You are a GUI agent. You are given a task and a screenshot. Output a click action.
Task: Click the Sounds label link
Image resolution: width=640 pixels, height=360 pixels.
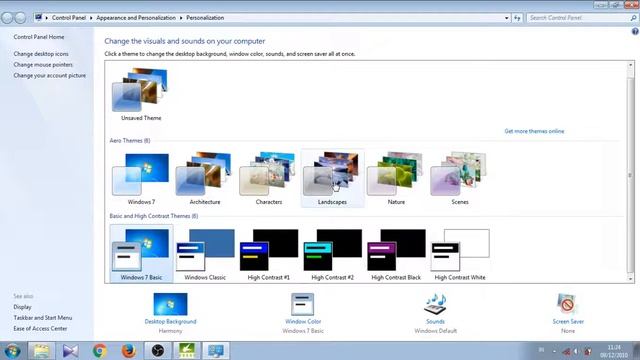pos(435,322)
